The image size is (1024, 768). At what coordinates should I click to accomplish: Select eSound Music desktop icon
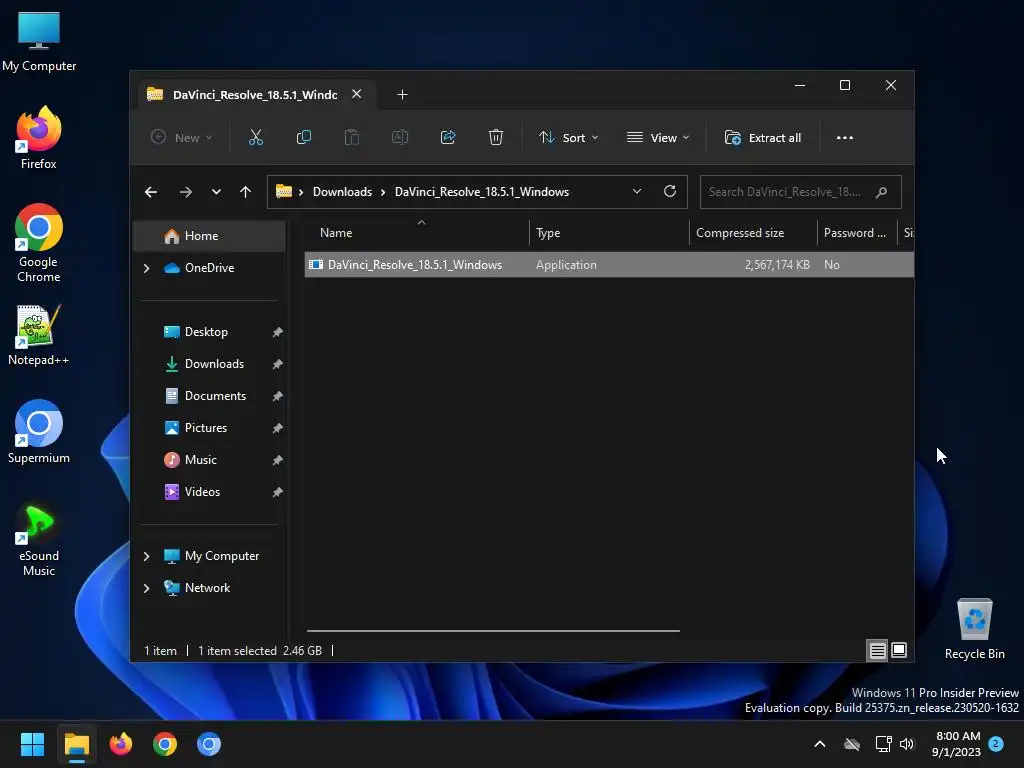[x=39, y=540]
